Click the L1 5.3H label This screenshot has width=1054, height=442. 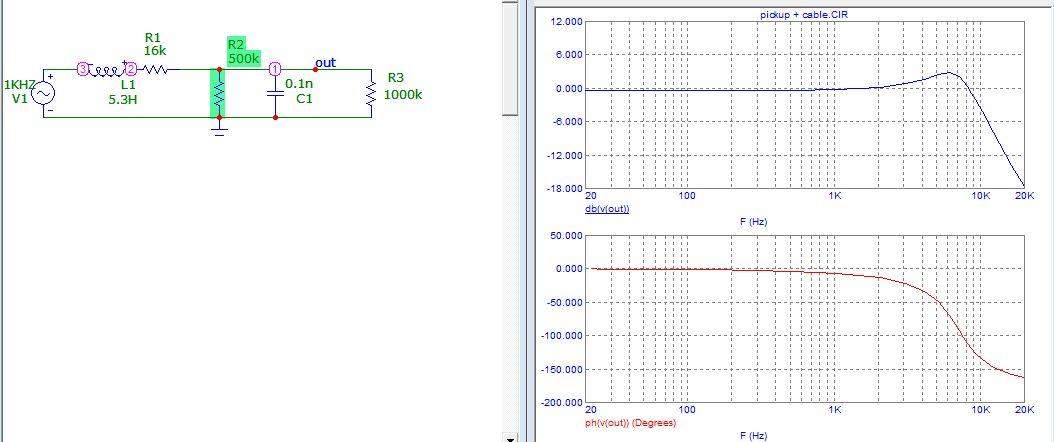click(124, 93)
